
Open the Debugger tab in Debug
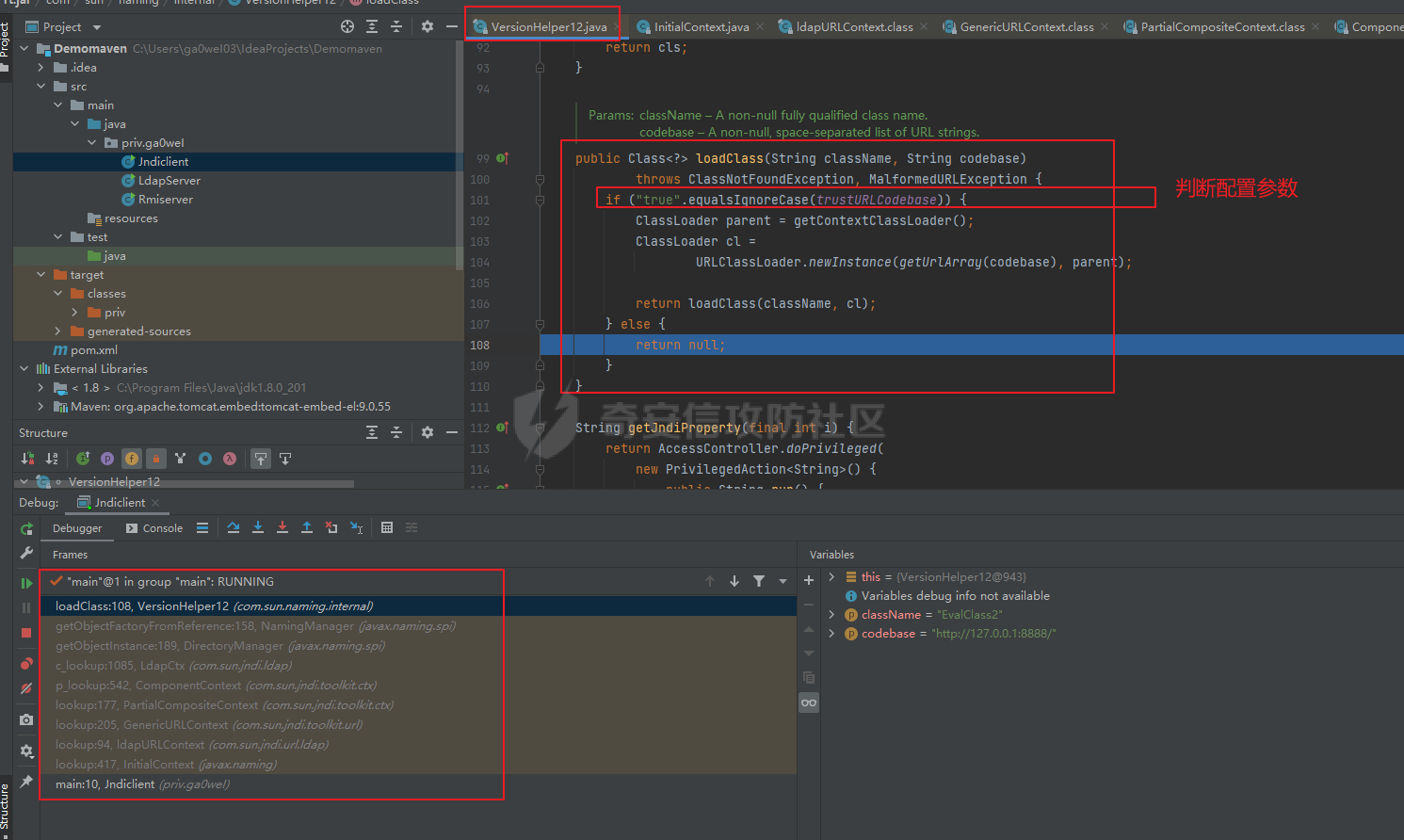(x=77, y=528)
